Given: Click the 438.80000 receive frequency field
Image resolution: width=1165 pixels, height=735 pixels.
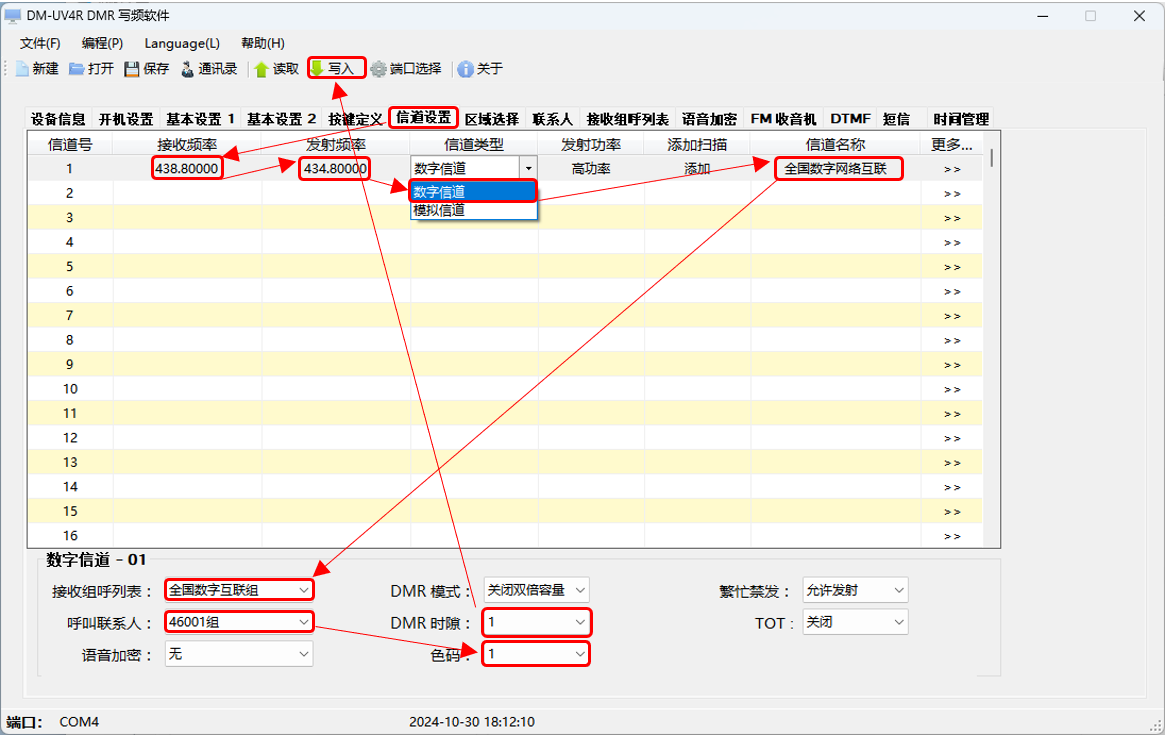Looking at the screenshot, I should [187, 169].
